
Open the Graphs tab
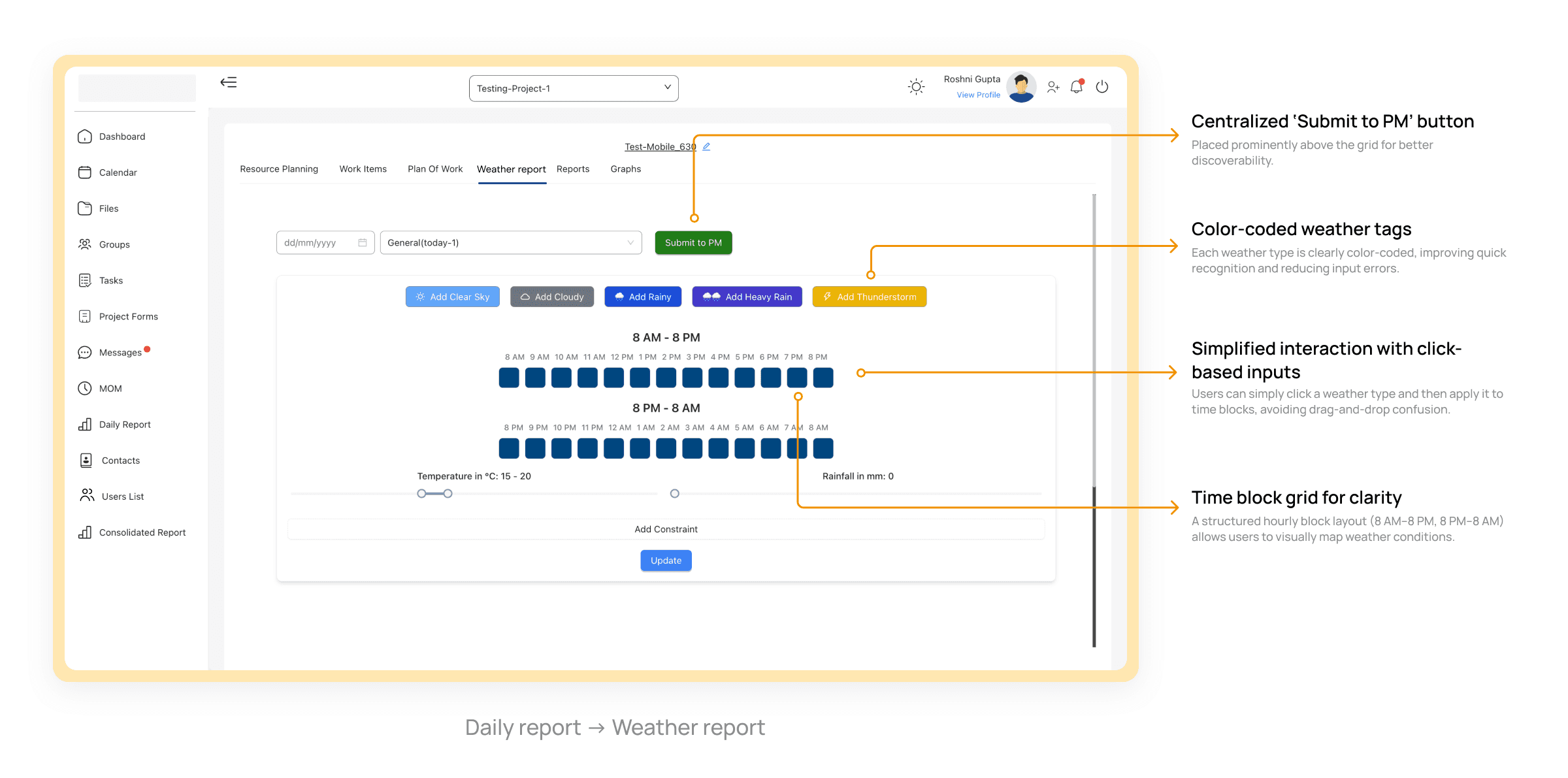click(625, 169)
